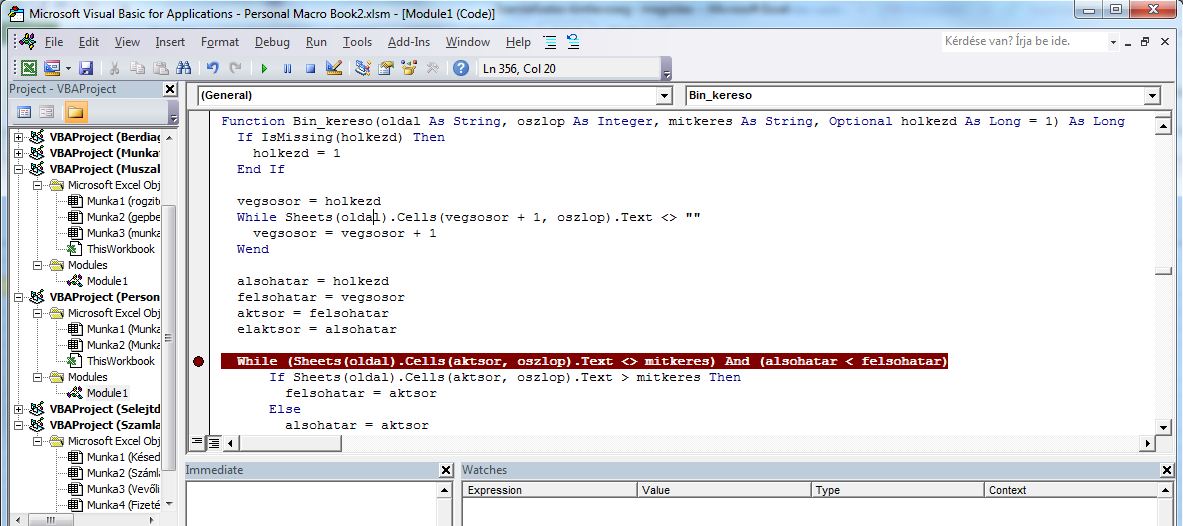Click the Reset stop icon
1183x526 pixels.
pos(310,68)
